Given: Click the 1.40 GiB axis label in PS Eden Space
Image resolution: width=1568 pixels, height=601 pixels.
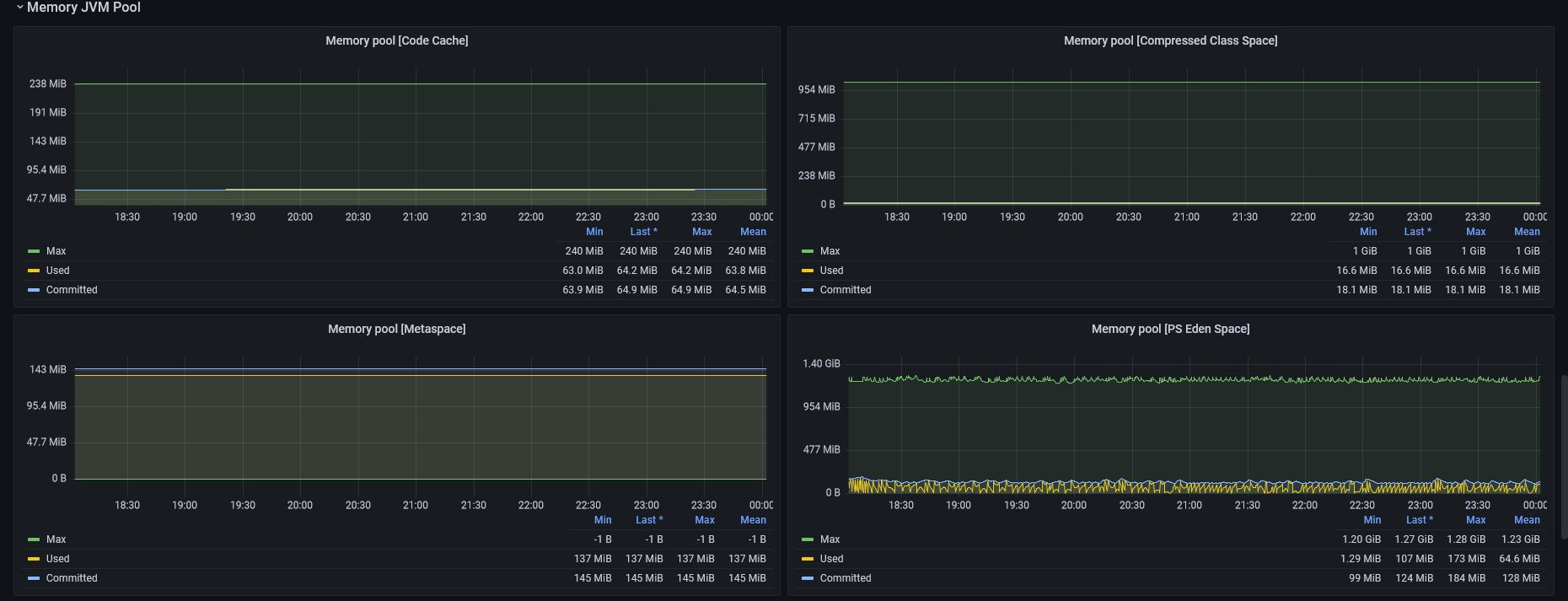Looking at the screenshot, I should [821, 364].
